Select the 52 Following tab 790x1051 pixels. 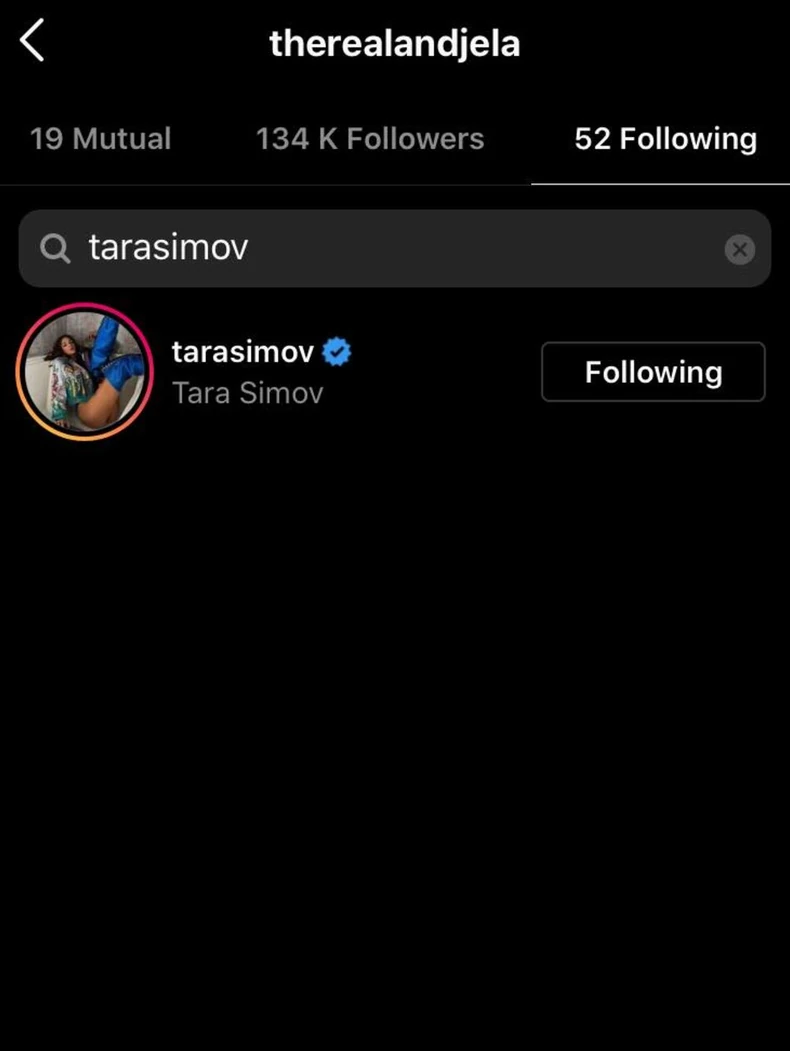click(x=665, y=139)
